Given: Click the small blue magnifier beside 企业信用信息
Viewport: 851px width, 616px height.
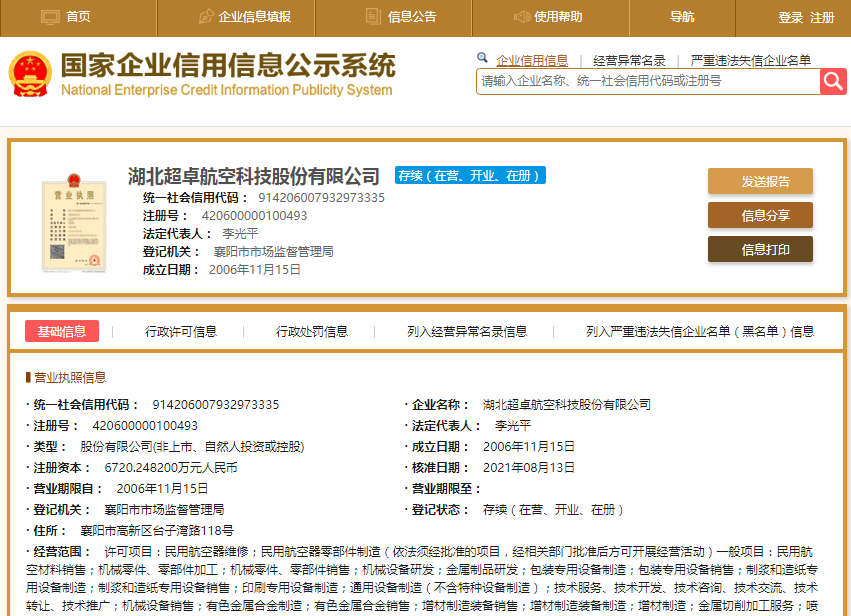Looking at the screenshot, I should pos(482,57).
